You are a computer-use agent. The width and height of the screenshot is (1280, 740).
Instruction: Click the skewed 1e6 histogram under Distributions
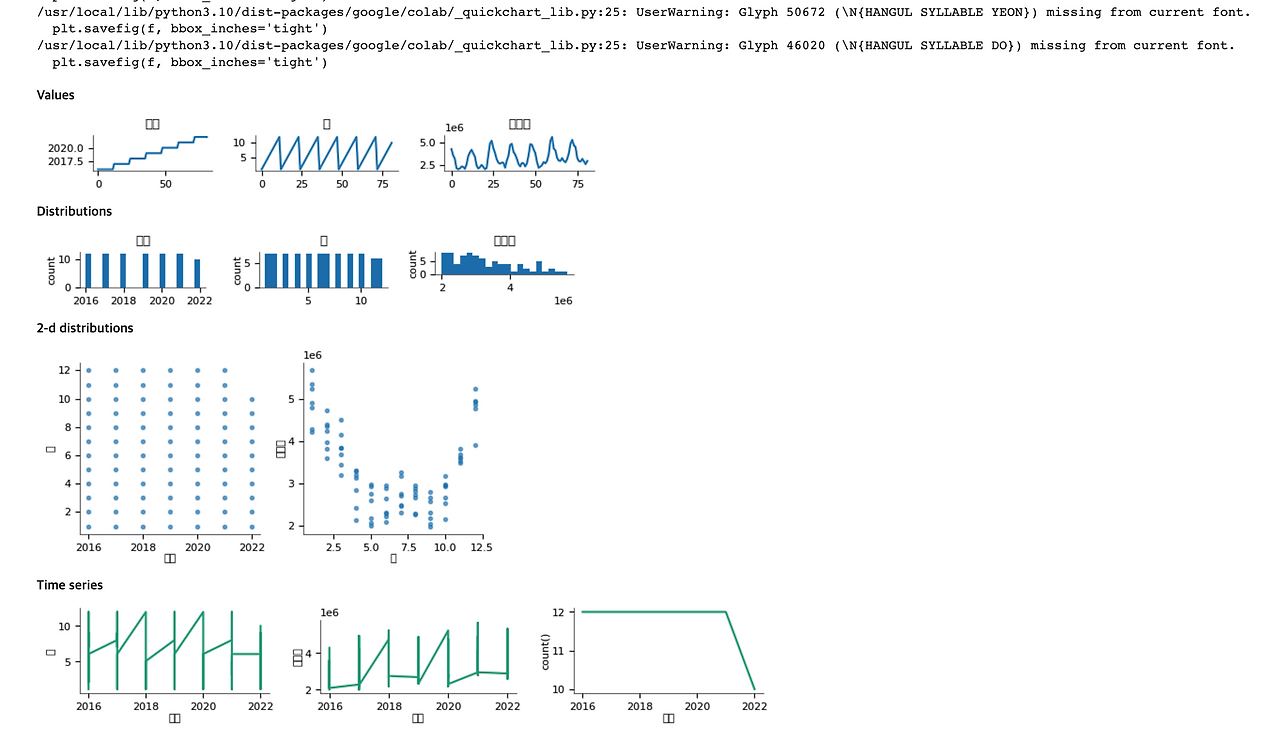[492, 270]
